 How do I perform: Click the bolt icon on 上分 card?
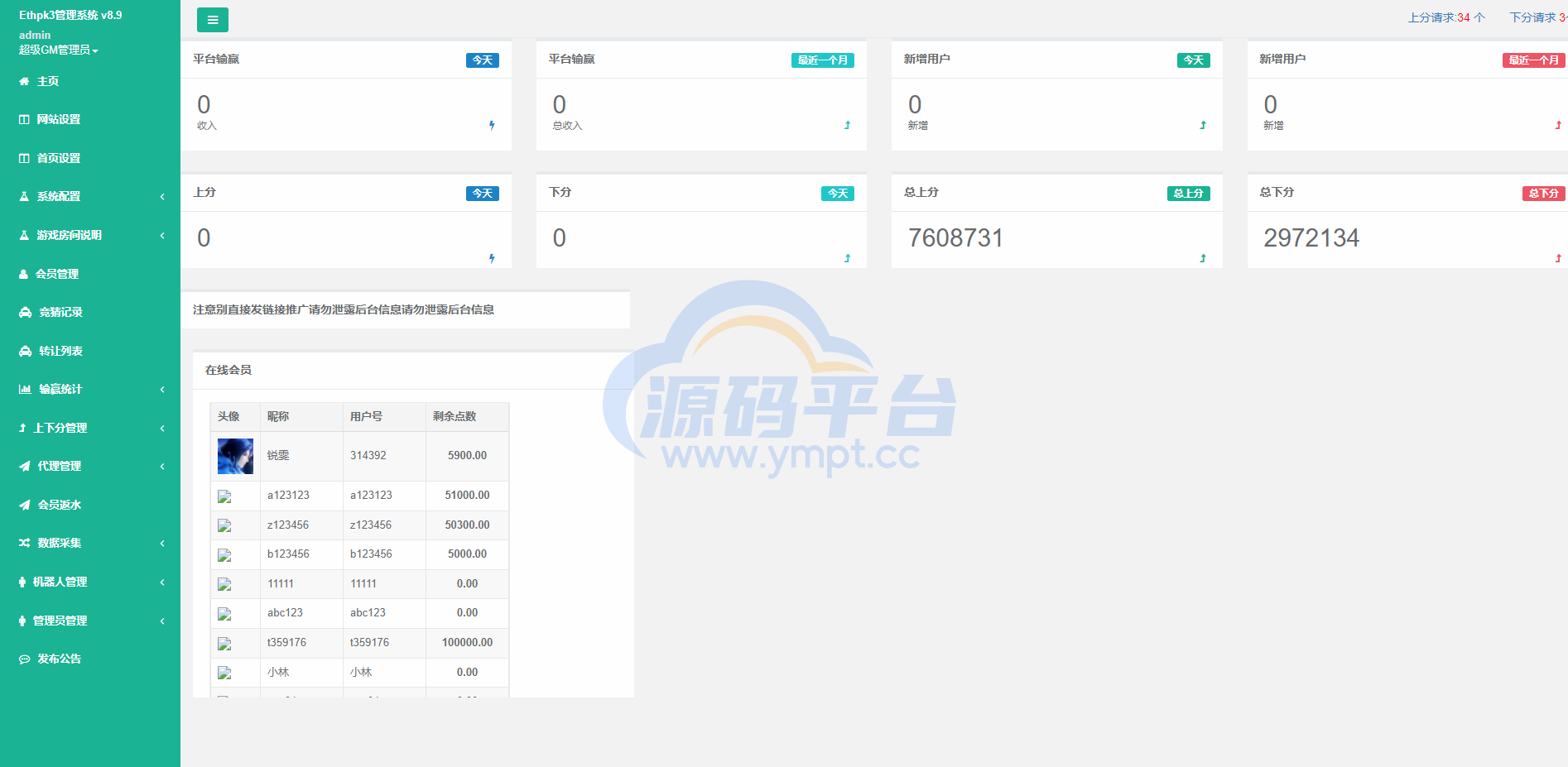(492, 258)
